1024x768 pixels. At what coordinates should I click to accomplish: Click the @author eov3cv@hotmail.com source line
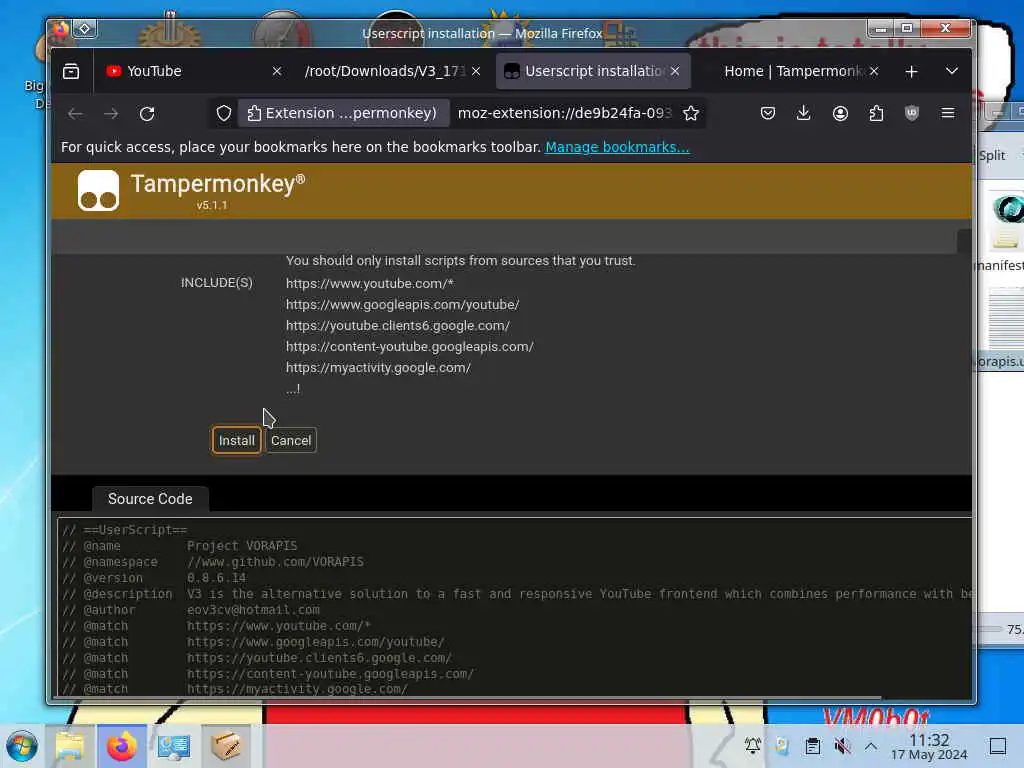[x=191, y=610]
